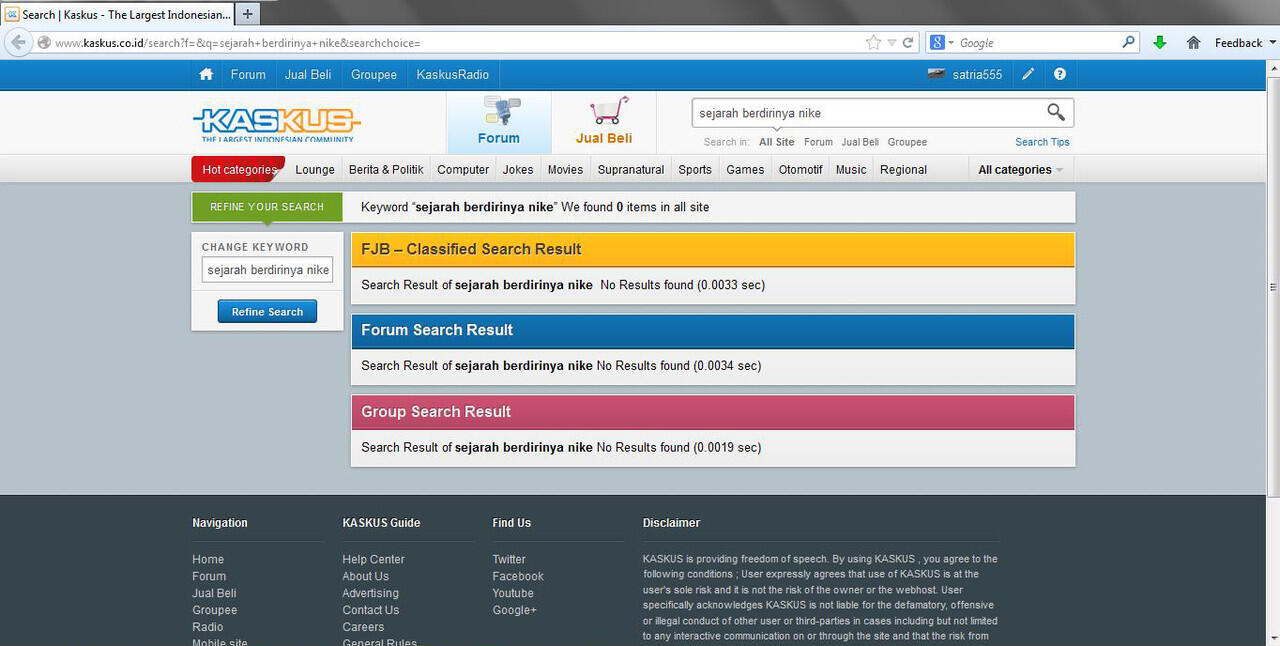Set search scope to Groupee
Screen dimensions: 1280x646
pyautogui.click(x=907, y=142)
